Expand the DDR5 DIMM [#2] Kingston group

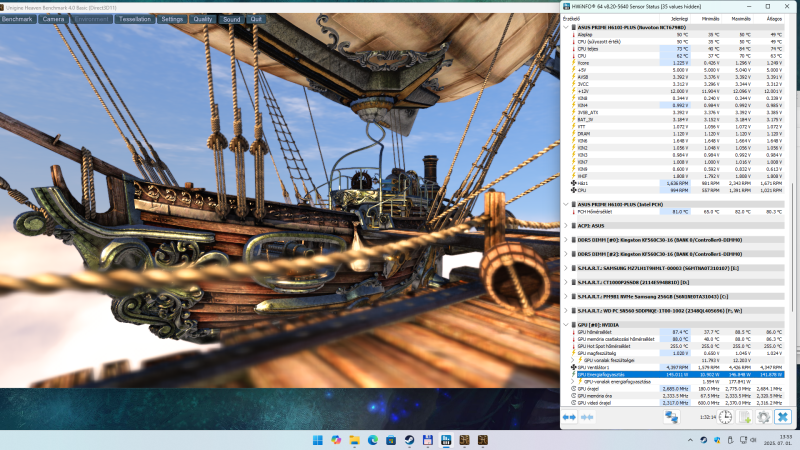point(566,254)
